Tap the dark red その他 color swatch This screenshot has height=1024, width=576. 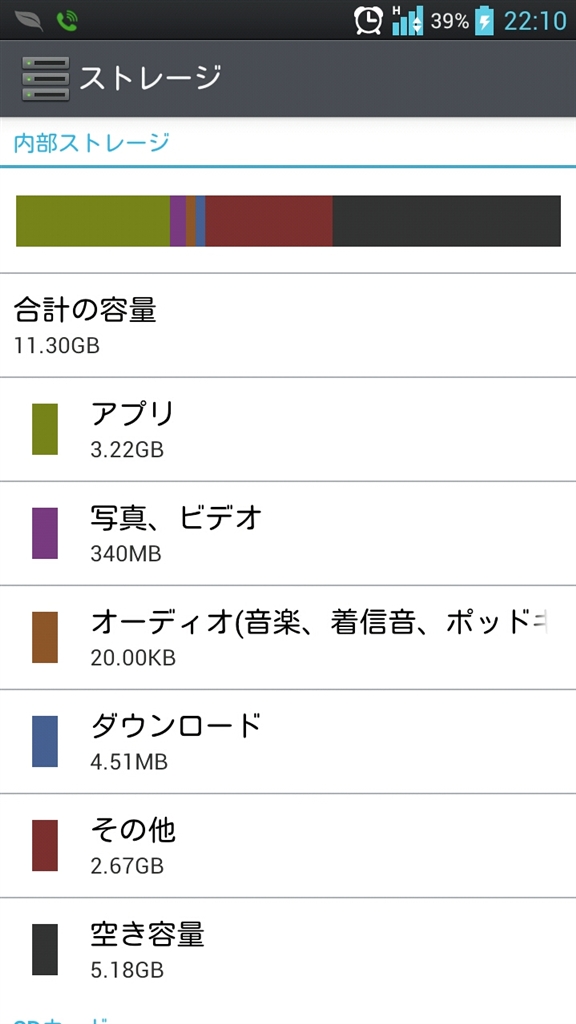(x=45, y=846)
